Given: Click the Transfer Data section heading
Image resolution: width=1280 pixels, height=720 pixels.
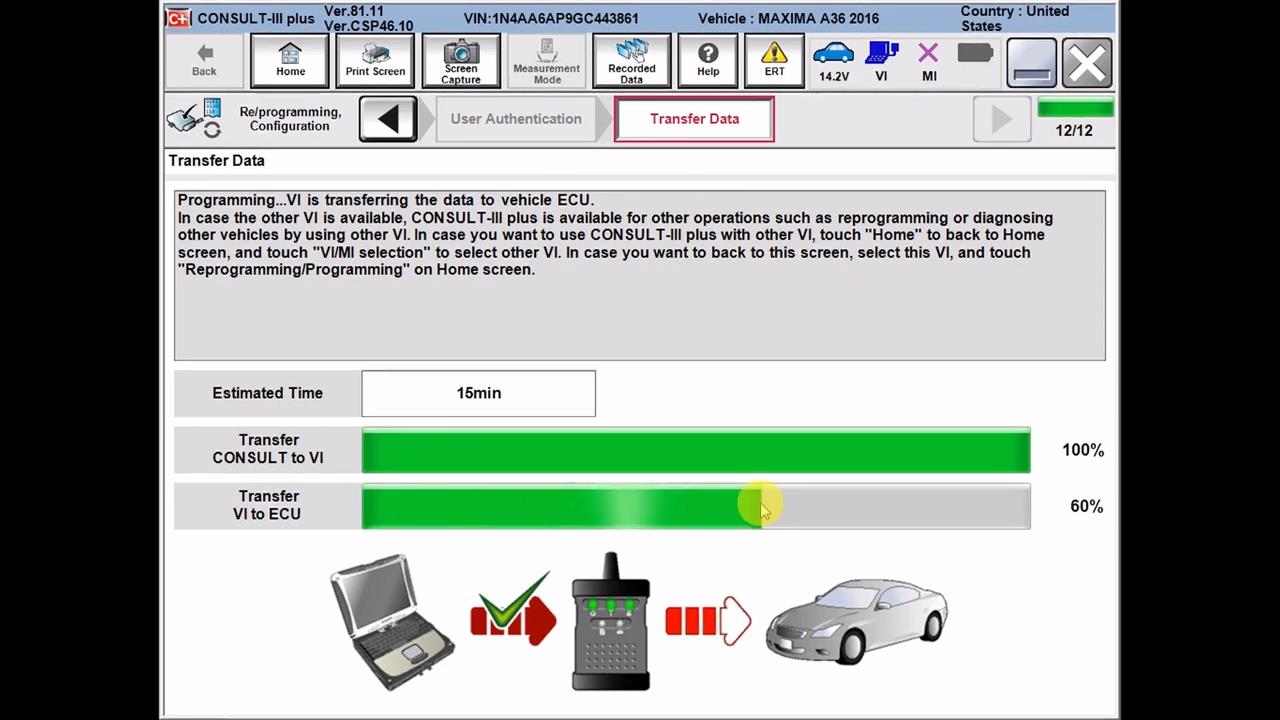Looking at the screenshot, I should click(217, 160).
